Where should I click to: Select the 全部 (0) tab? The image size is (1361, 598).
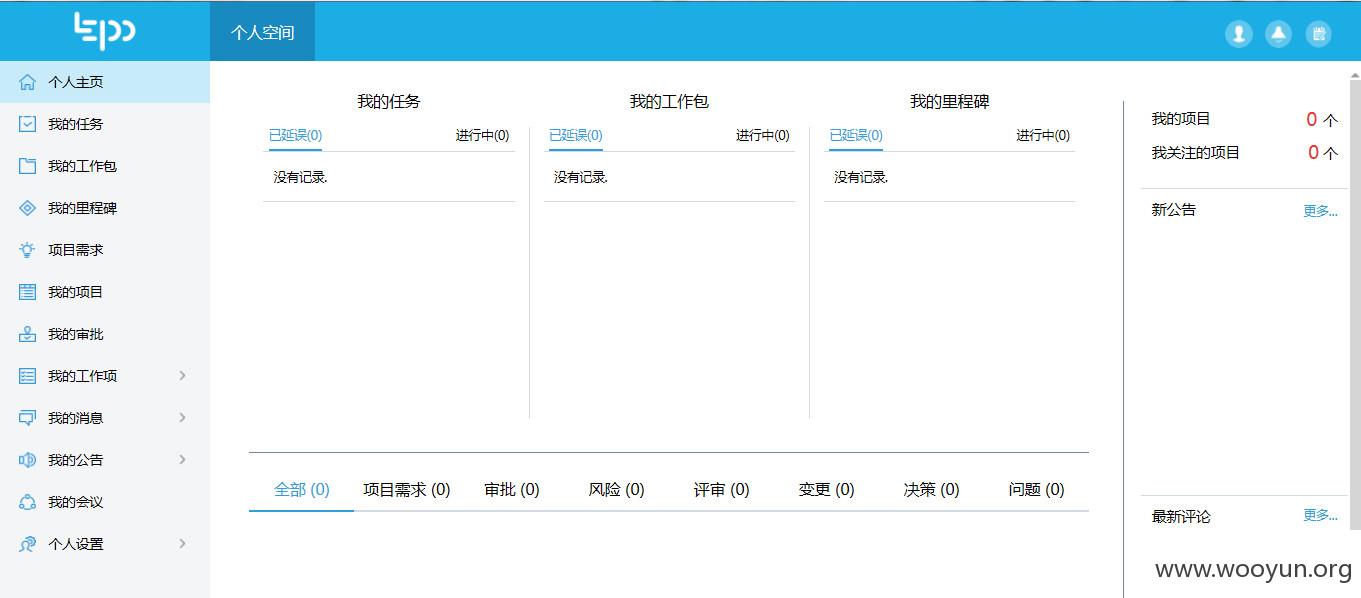301,490
